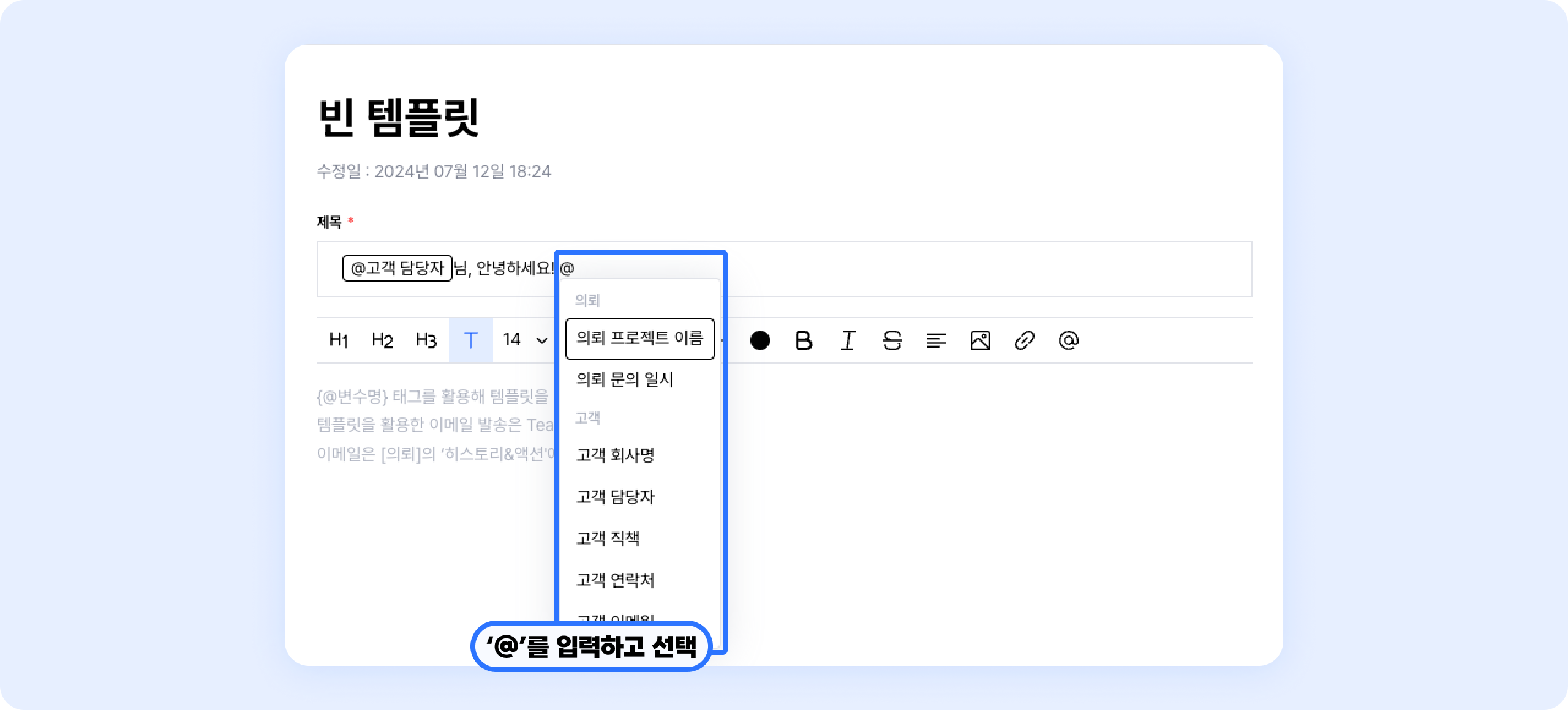Insert a hyperlink with the link icon

(1024, 340)
